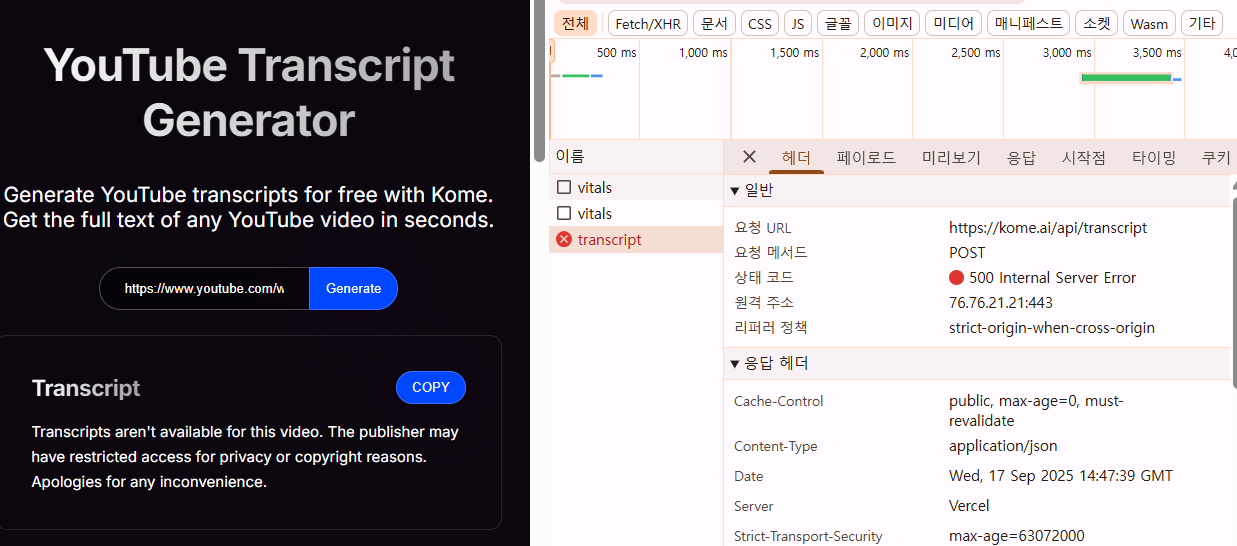Open the 응답 tab
Image resolution: width=1237 pixels, height=546 pixels.
tap(1021, 157)
